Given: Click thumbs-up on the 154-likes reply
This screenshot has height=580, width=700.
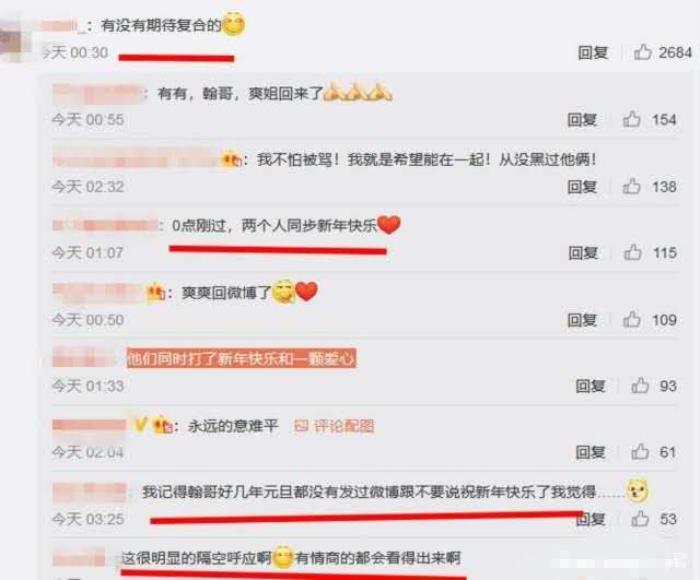Looking at the screenshot, I should tap(632, 119).
